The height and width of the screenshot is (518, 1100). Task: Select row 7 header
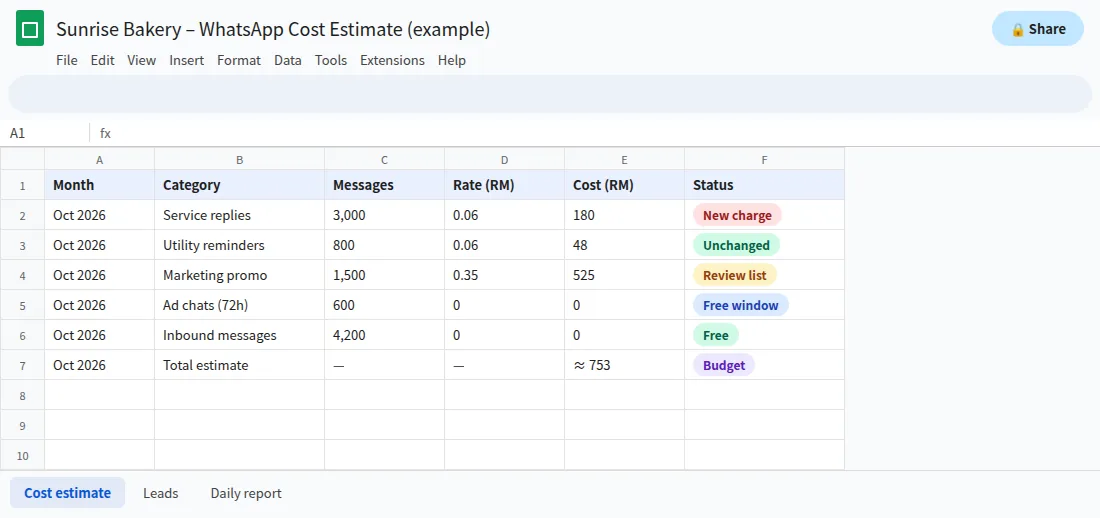coord(22,365)
